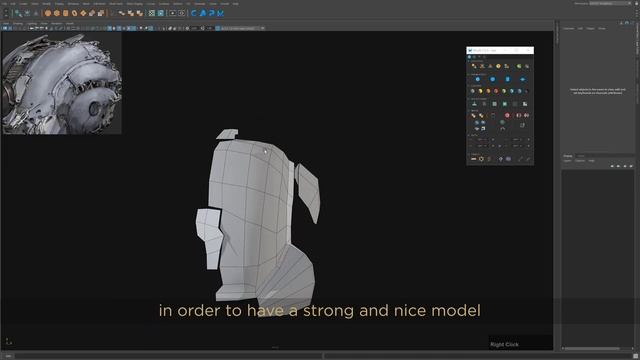Open the Windows menu in the menu bar

click(73, 4)
